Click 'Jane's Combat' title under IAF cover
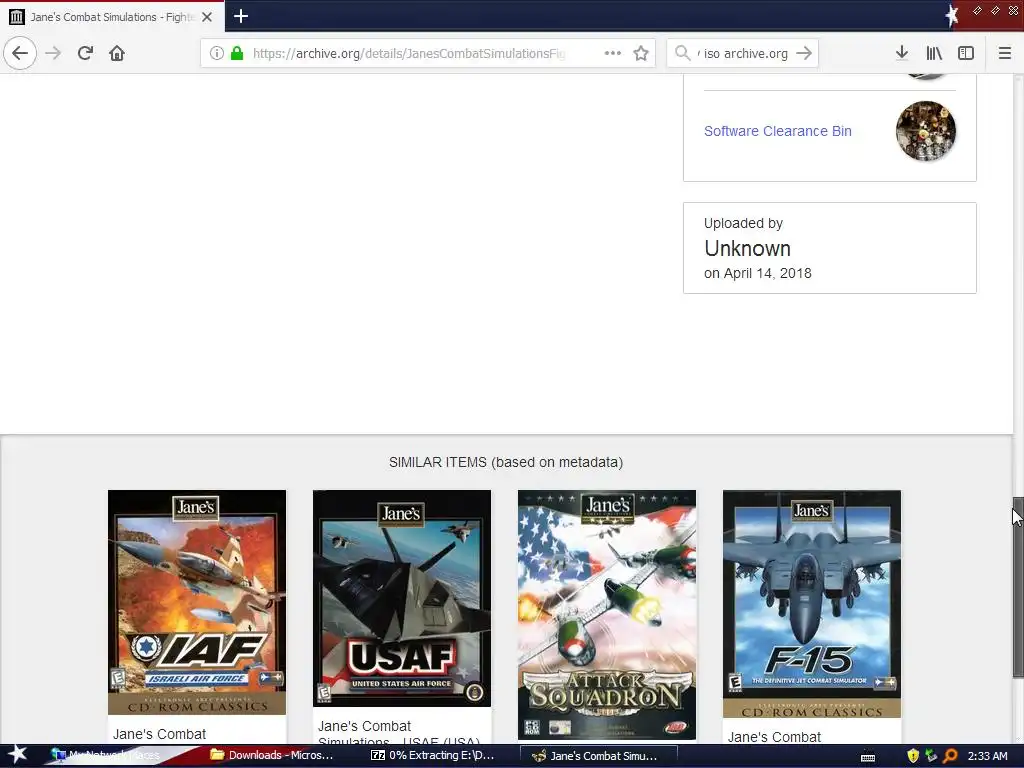The image size is (1024, 768). pos(159,734)
